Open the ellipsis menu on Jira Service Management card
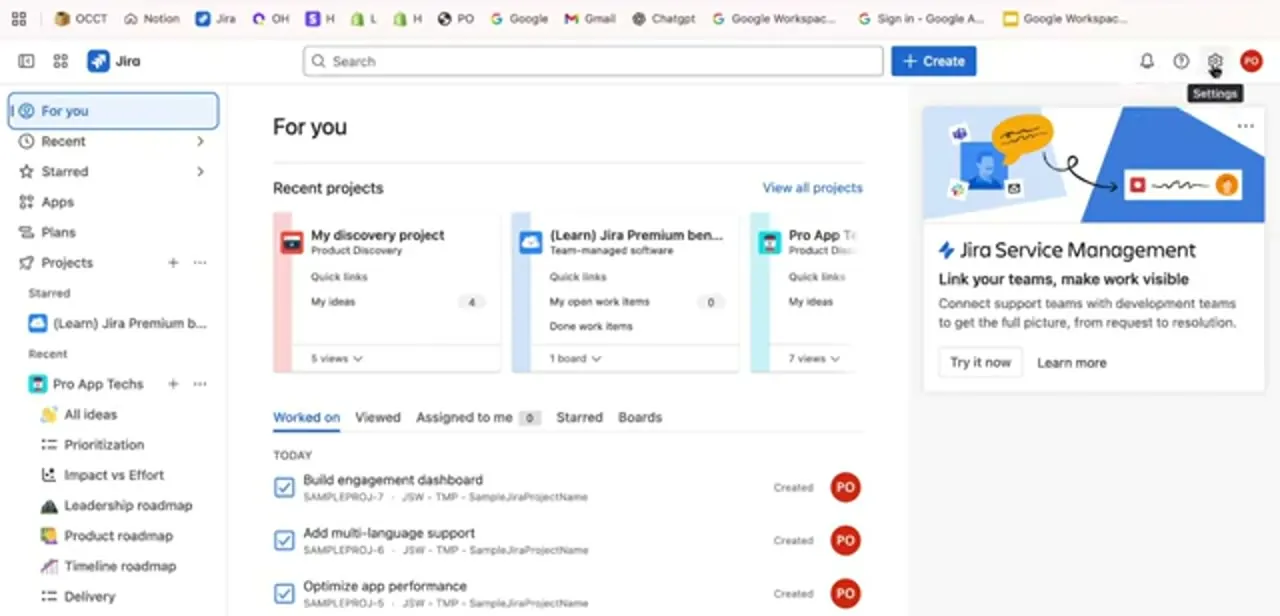This screenshot has width=1280, height=616. pyautogui.click(x=1245, y=126)
